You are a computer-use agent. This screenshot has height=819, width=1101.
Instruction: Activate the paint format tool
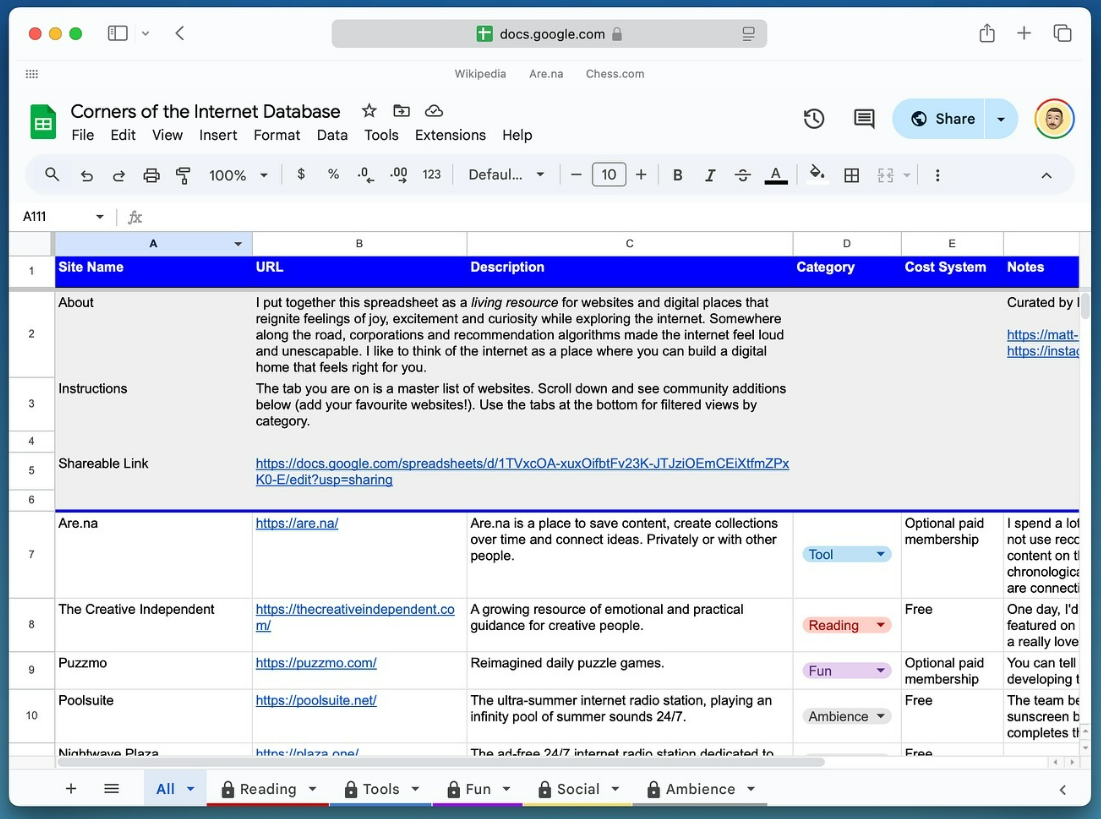pos(183,175)
